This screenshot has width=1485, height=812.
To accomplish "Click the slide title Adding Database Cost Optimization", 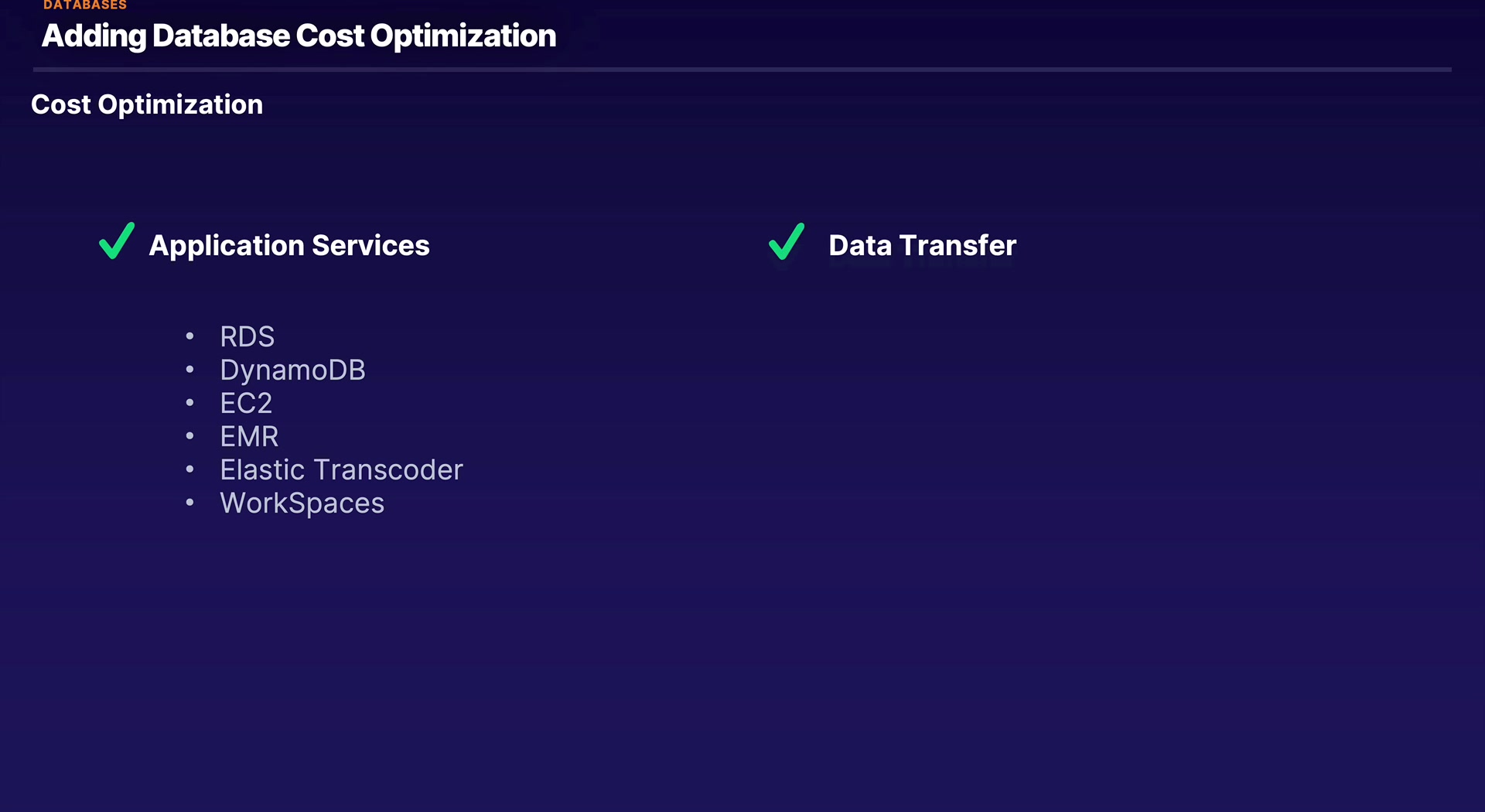I will (x=299, y=36).
